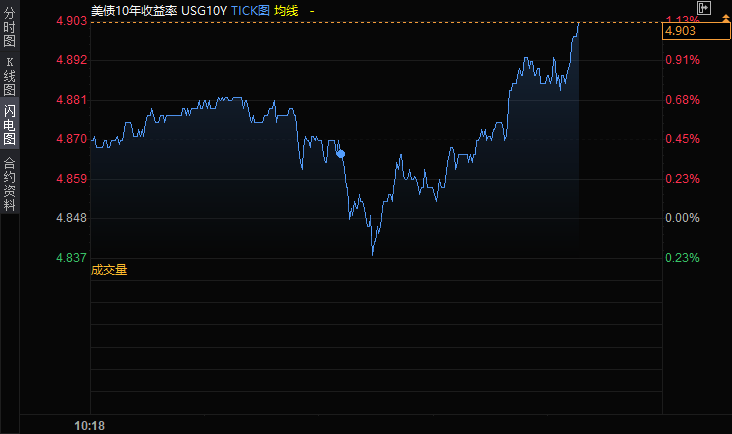Click the 0.68% right axis label
The image size is (732, 434).
683,100
